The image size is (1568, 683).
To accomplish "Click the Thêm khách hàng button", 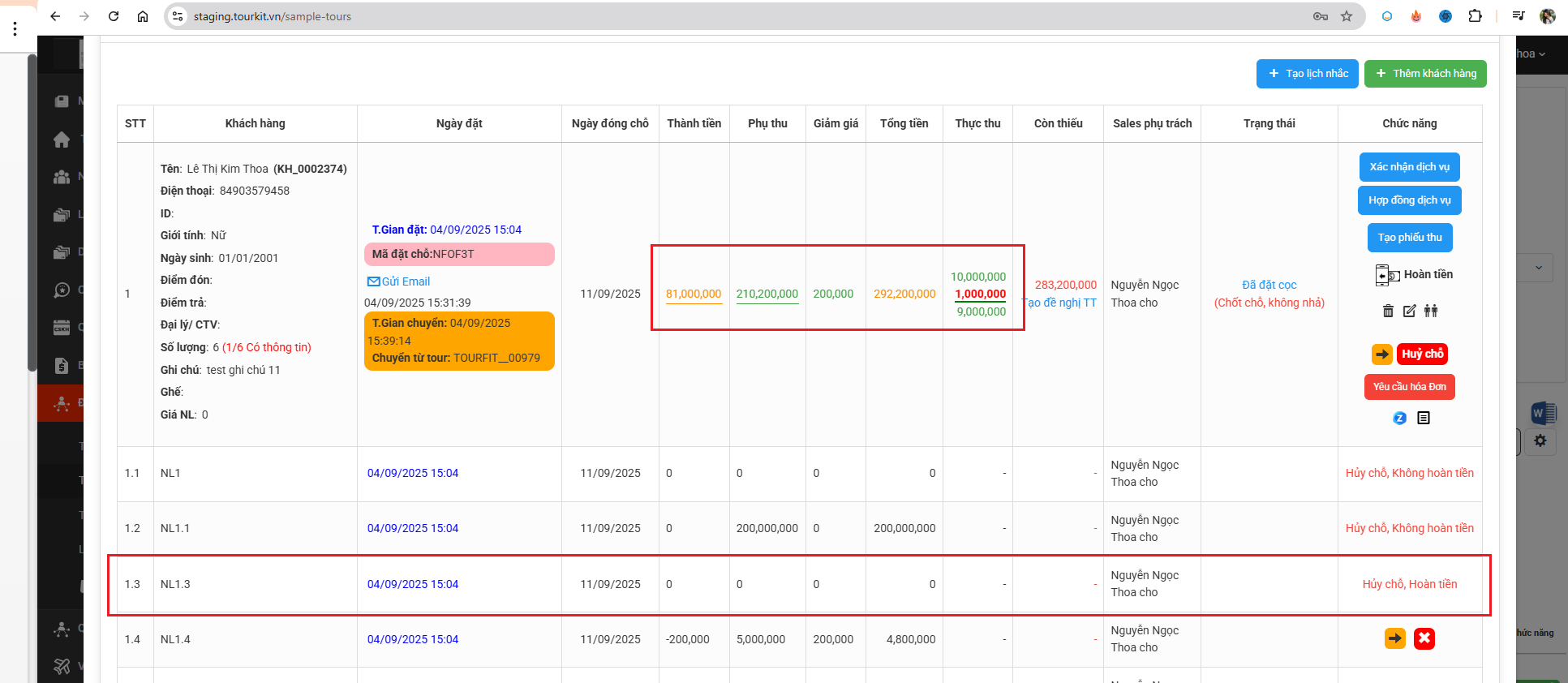I will (1425, 74).
